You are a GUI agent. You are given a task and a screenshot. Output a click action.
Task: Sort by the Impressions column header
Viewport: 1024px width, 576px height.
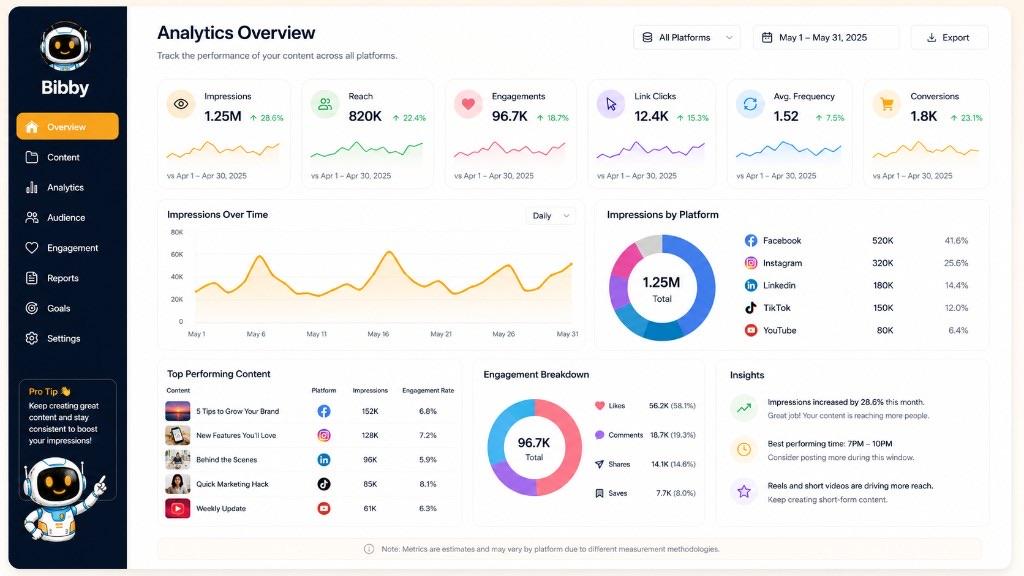[x=370, y=391]
